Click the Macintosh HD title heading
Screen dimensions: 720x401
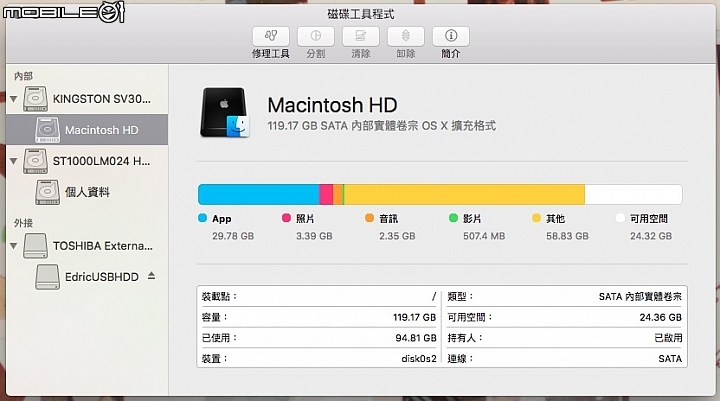(332, 105)
